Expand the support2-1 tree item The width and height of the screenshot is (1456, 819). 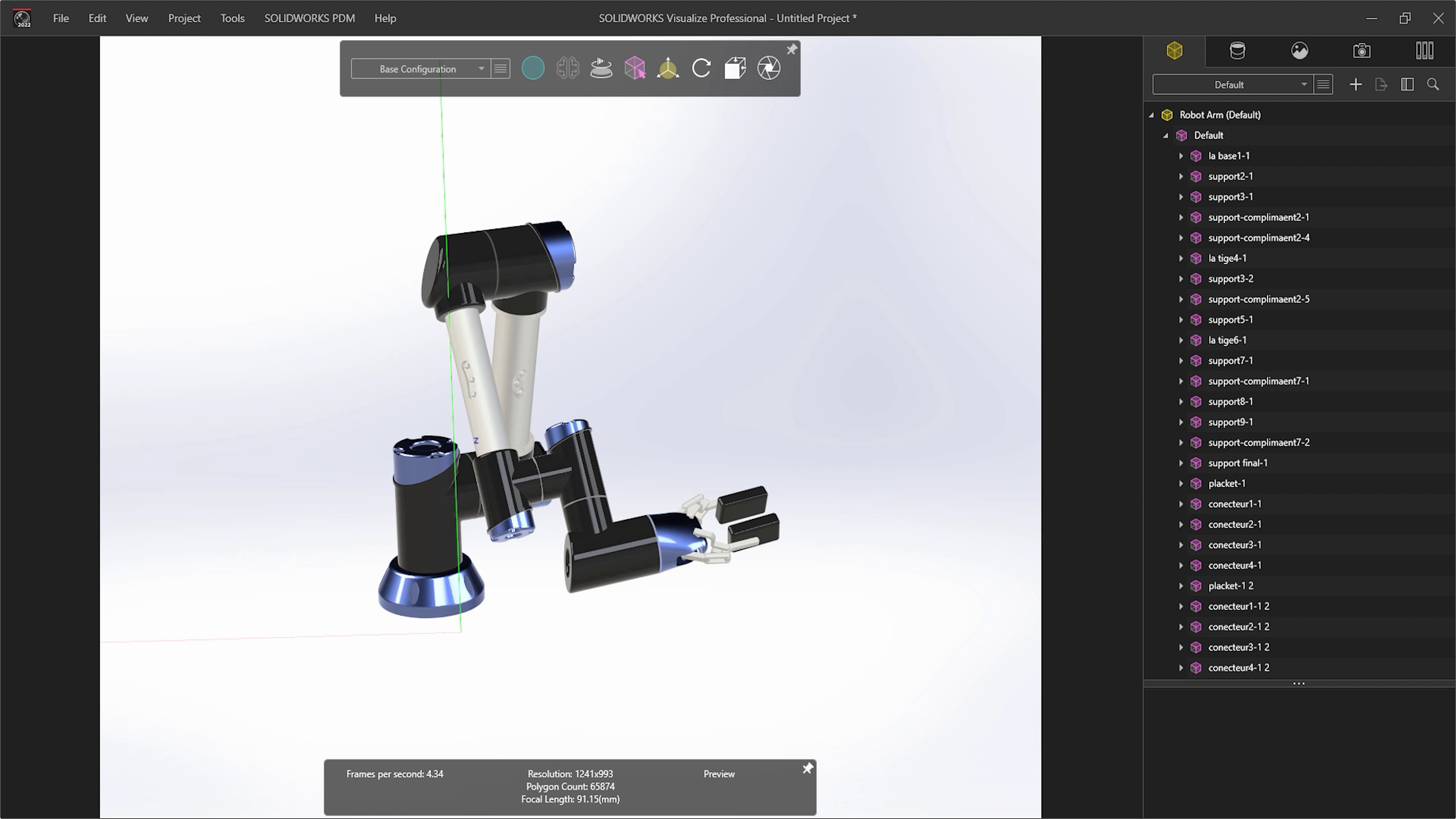click(x=1181, y=176)
